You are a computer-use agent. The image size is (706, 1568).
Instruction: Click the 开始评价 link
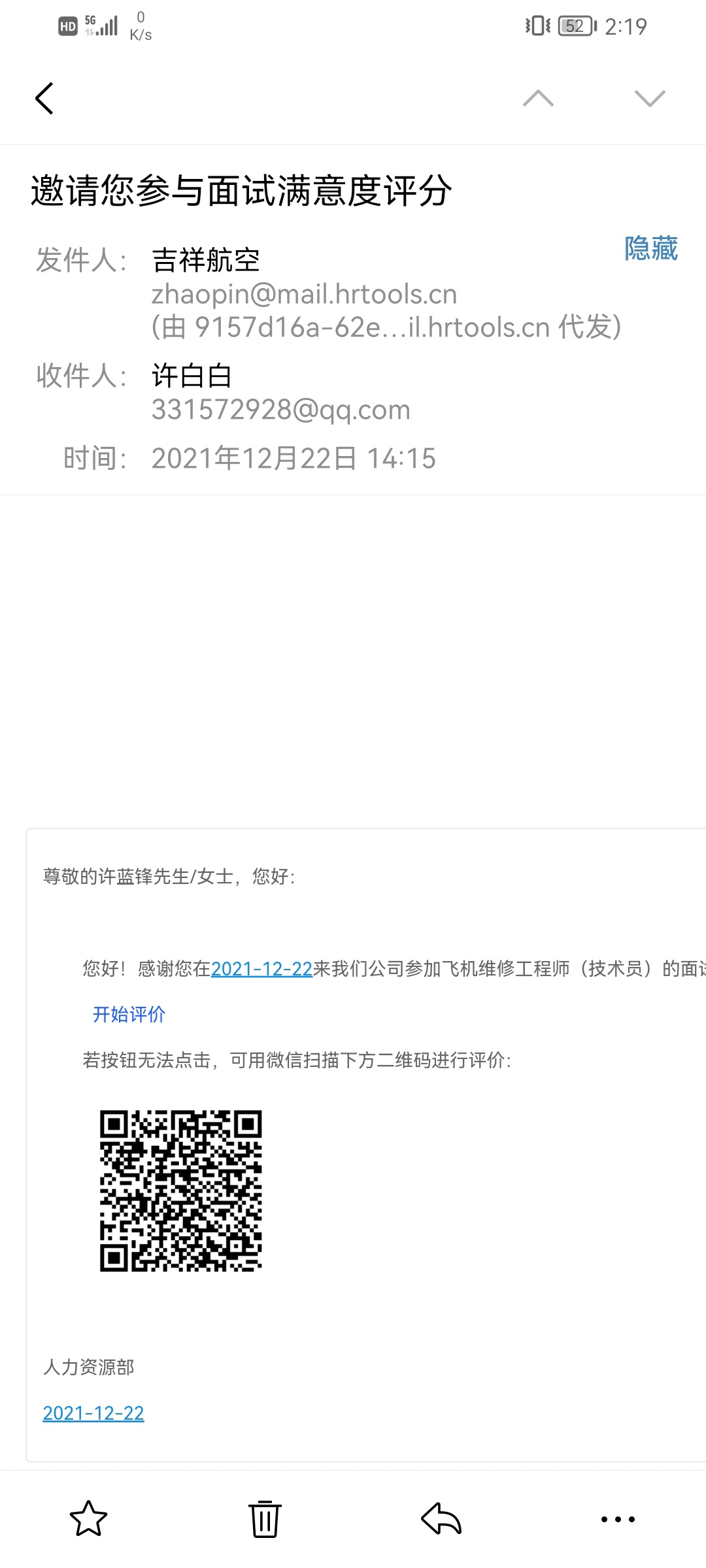point(129,1014)
